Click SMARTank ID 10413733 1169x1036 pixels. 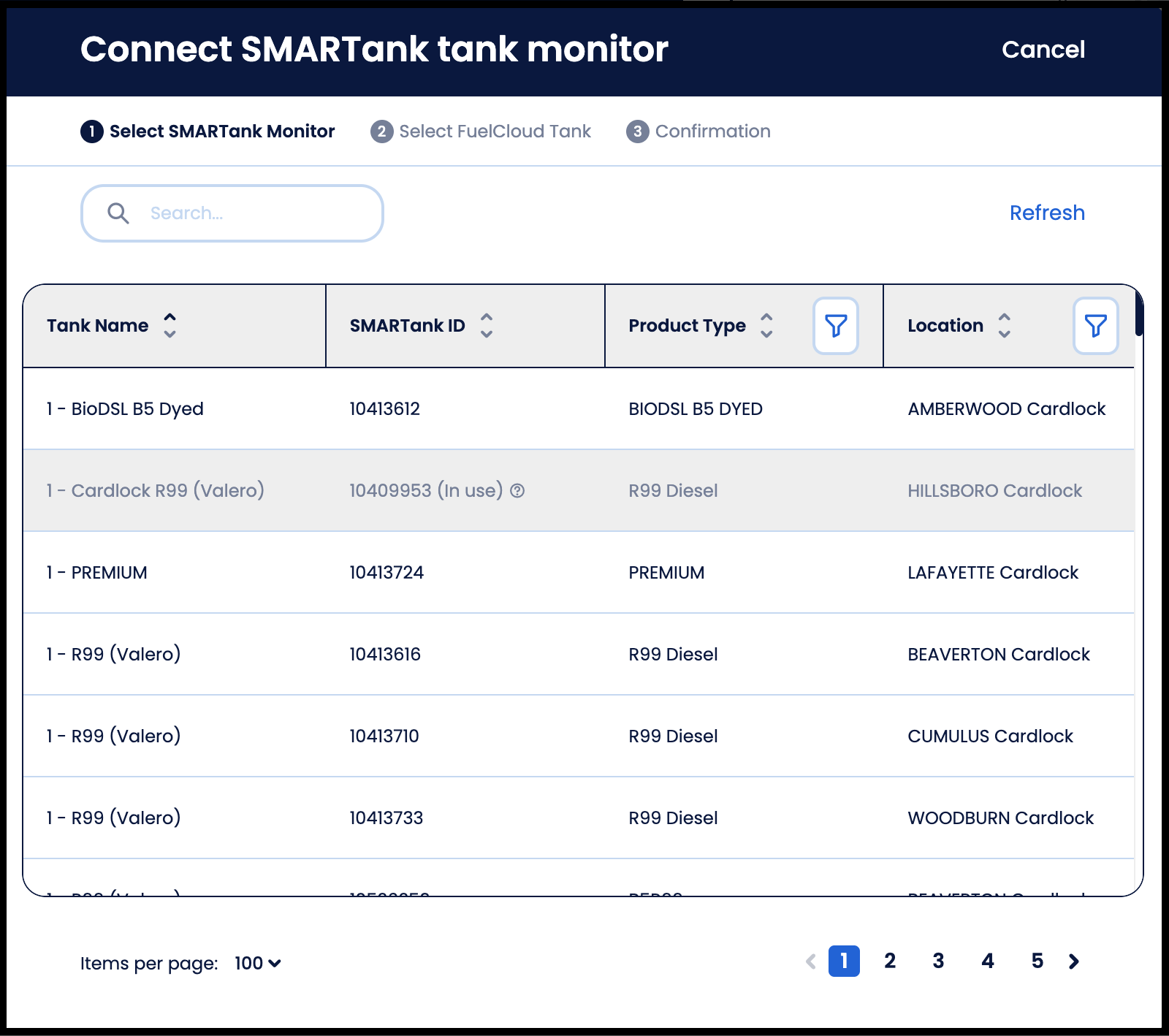pyautogui.click(x=387, y=818)
